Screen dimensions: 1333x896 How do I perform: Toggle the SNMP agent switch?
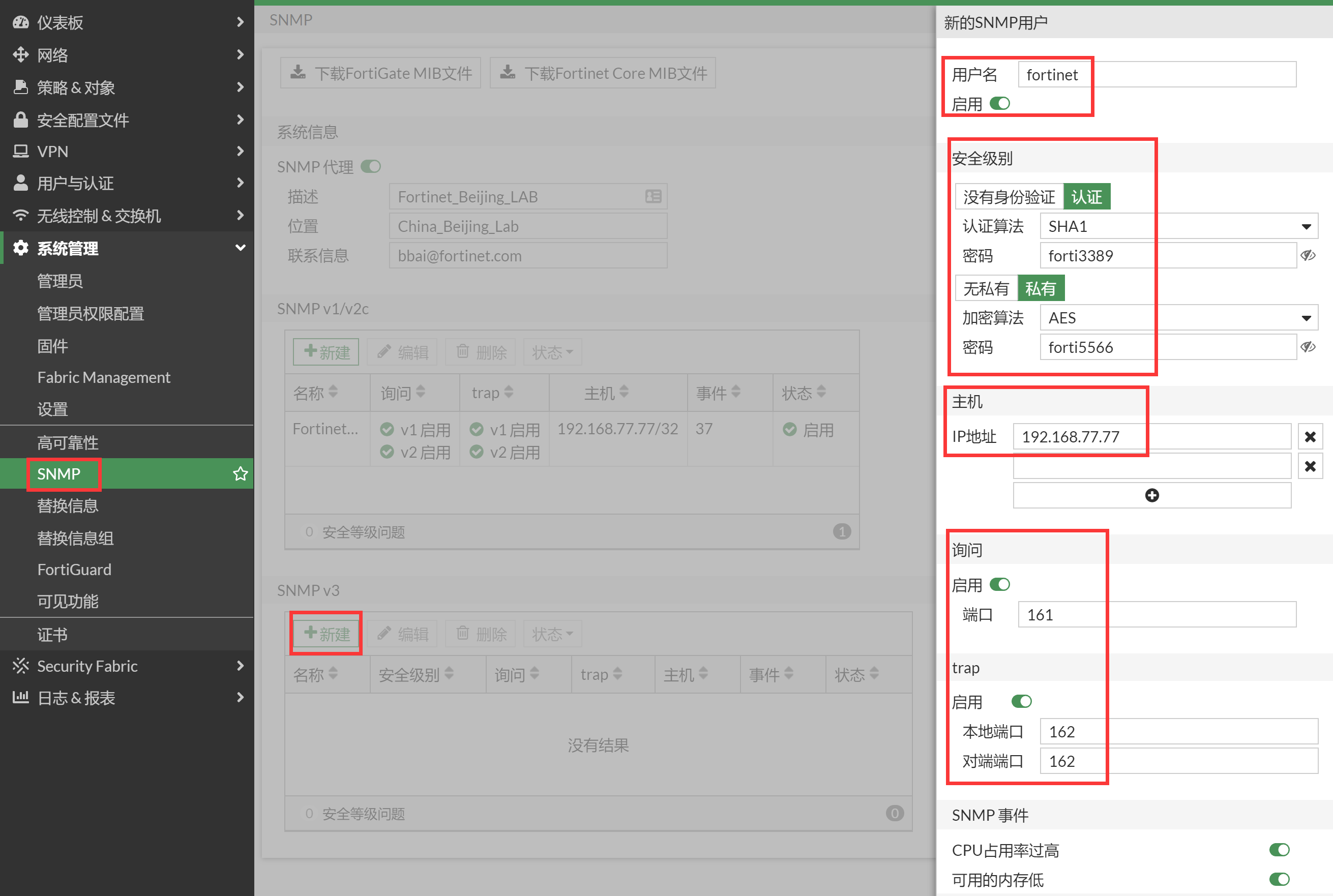pyautogui.click(x=371, y=166)
